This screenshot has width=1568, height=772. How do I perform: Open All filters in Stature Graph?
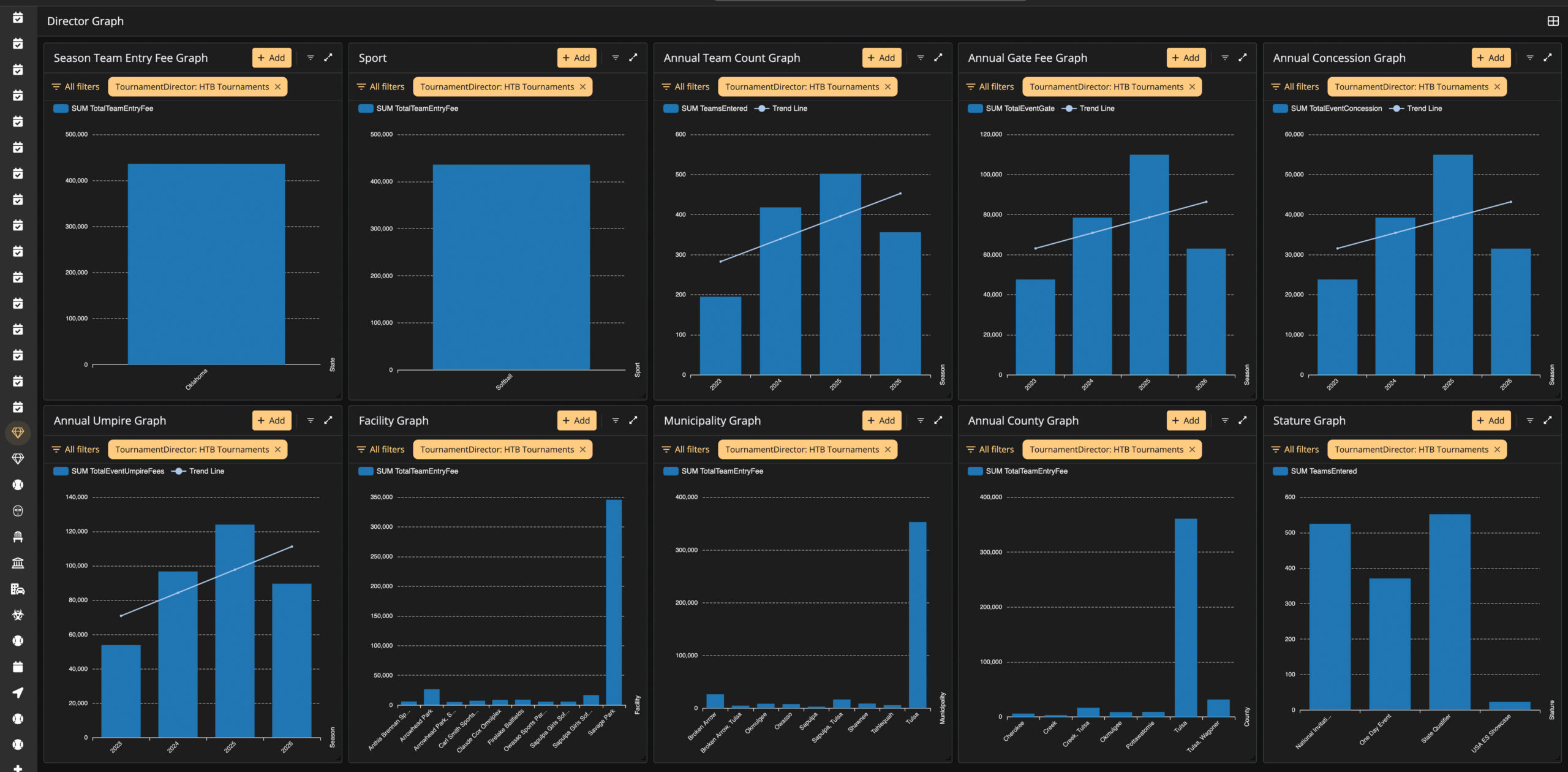(x=1295, y=450)
